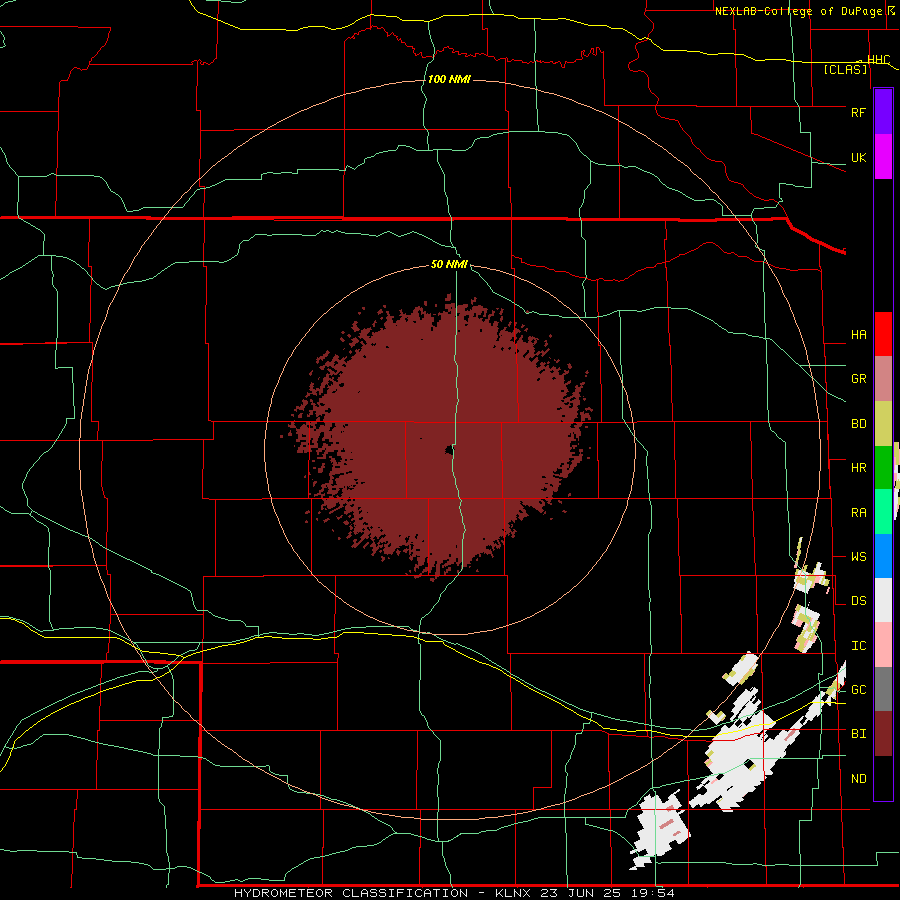
Task: Click the magenta UK legend color swatch
Action: click(x=883, y=157)
